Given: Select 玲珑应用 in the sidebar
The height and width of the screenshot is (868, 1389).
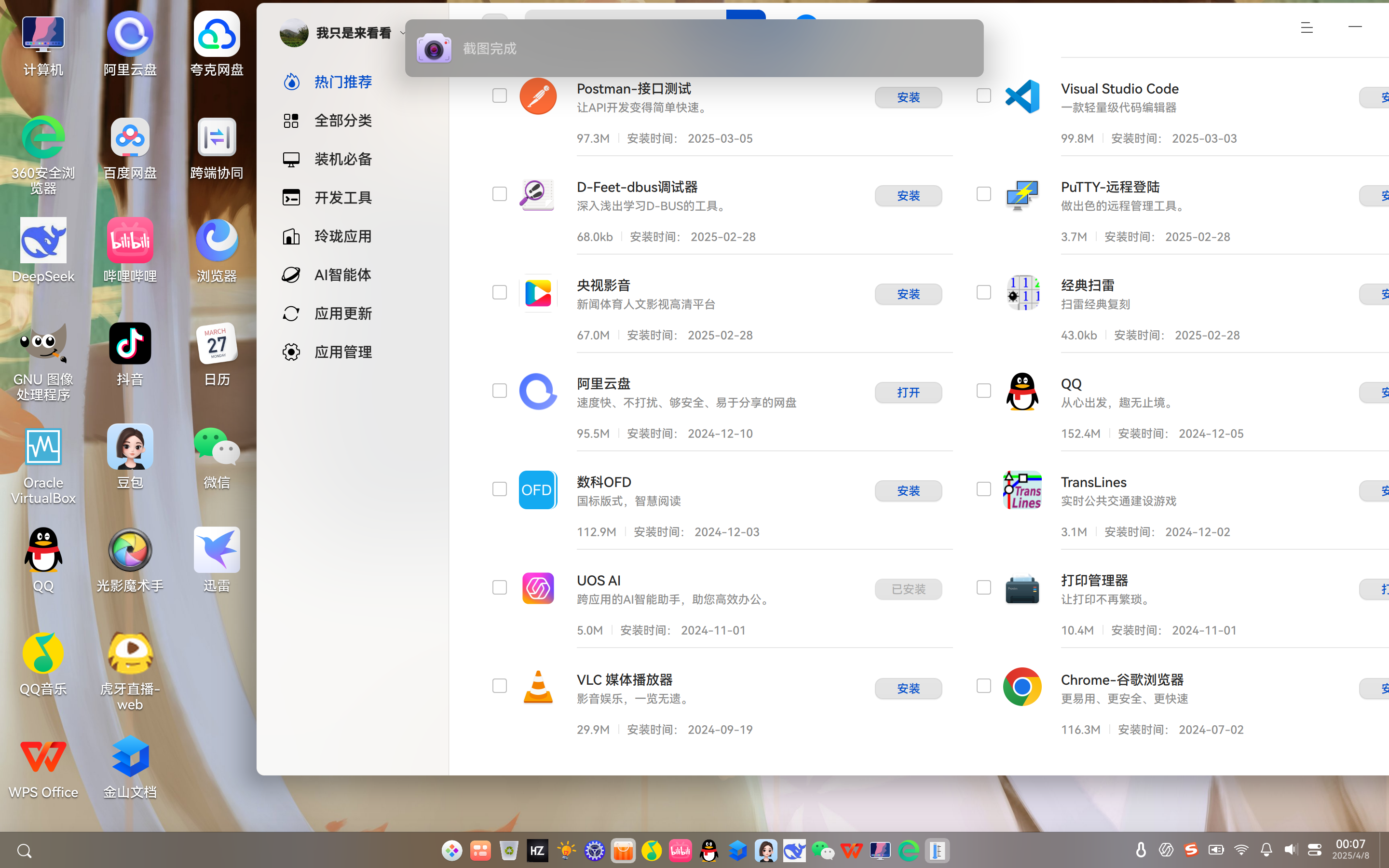Looking at the screenshot, I should click(327, 236).
